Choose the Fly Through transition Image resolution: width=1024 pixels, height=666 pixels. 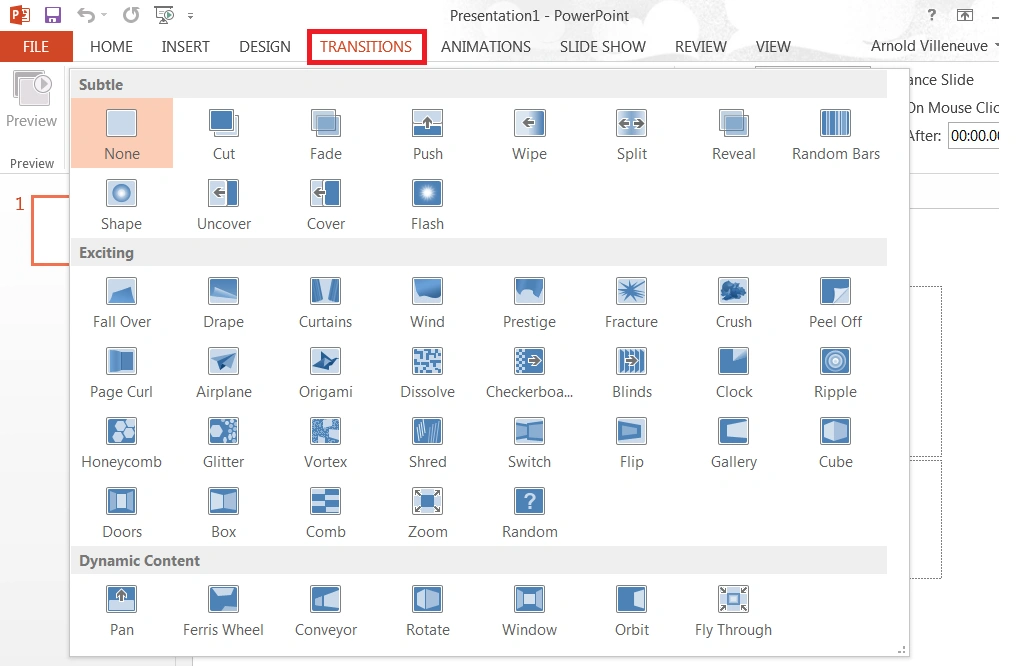(733, 610)
